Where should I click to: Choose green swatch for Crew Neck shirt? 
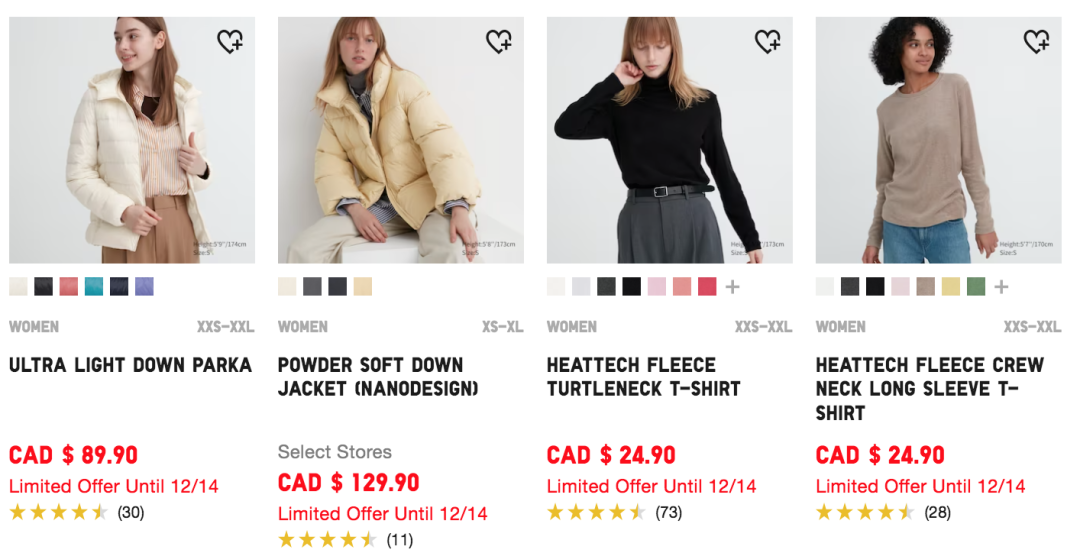coord(976,287)
